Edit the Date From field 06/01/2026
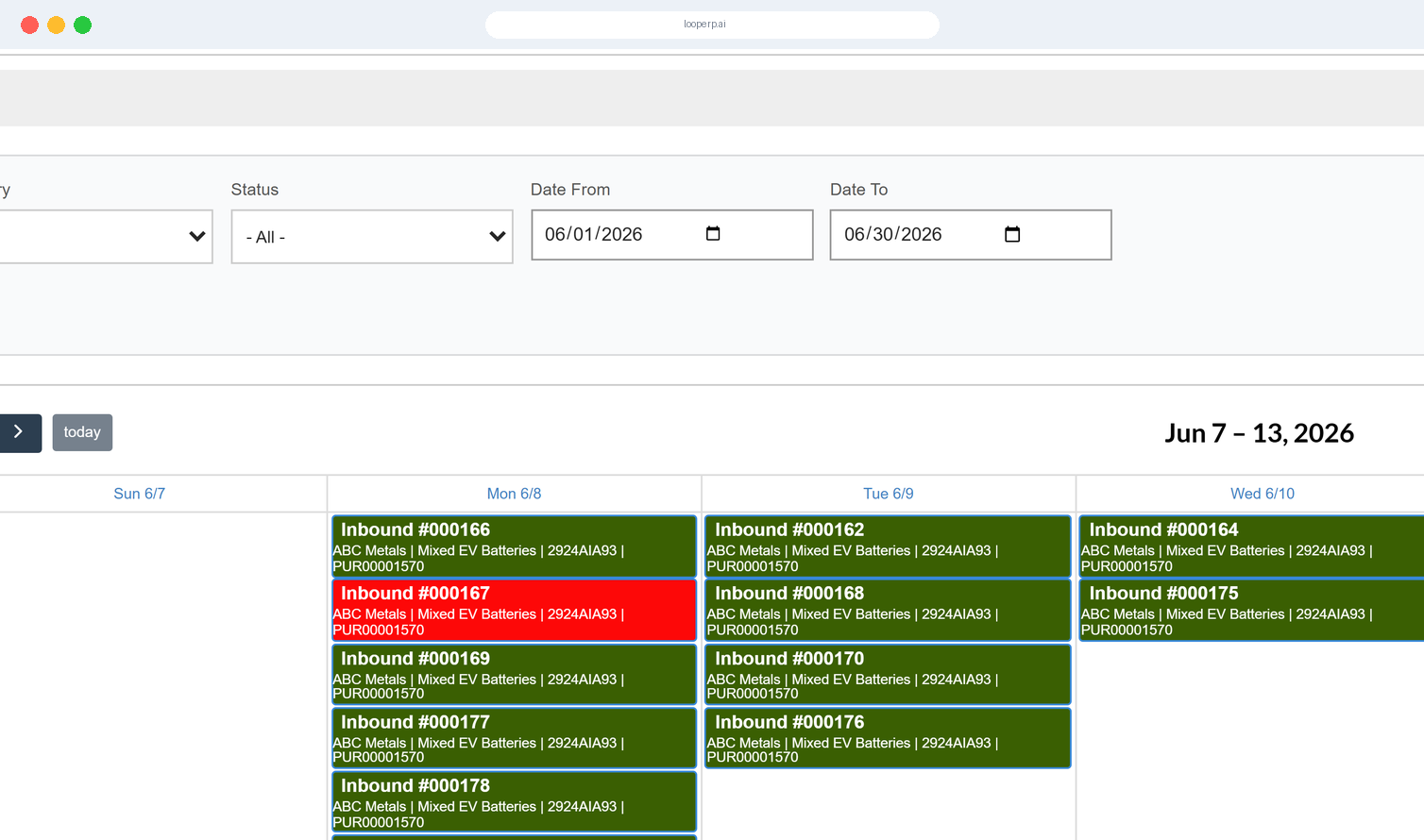This screenshot has width=1424, height=840. coord(671,234)
